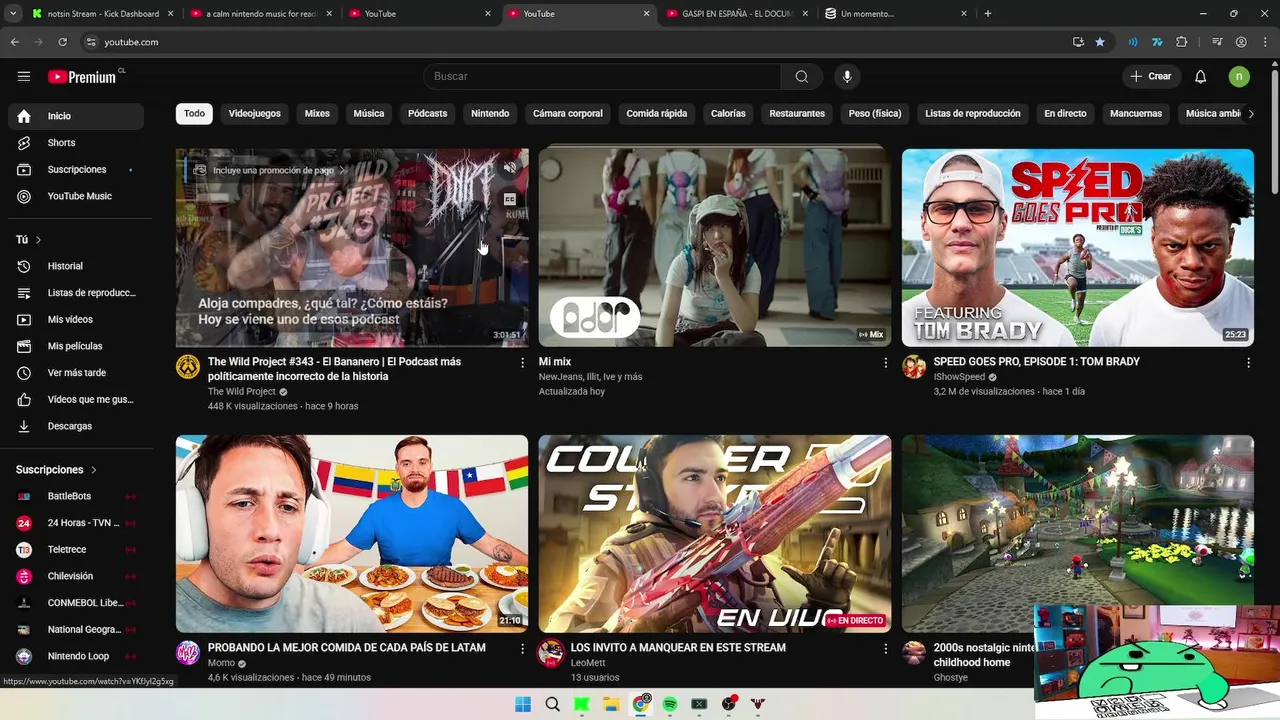The image size is (1280, 720).
Task: Open YouTube Music from sidebar
Action: (x=76, y=196)
